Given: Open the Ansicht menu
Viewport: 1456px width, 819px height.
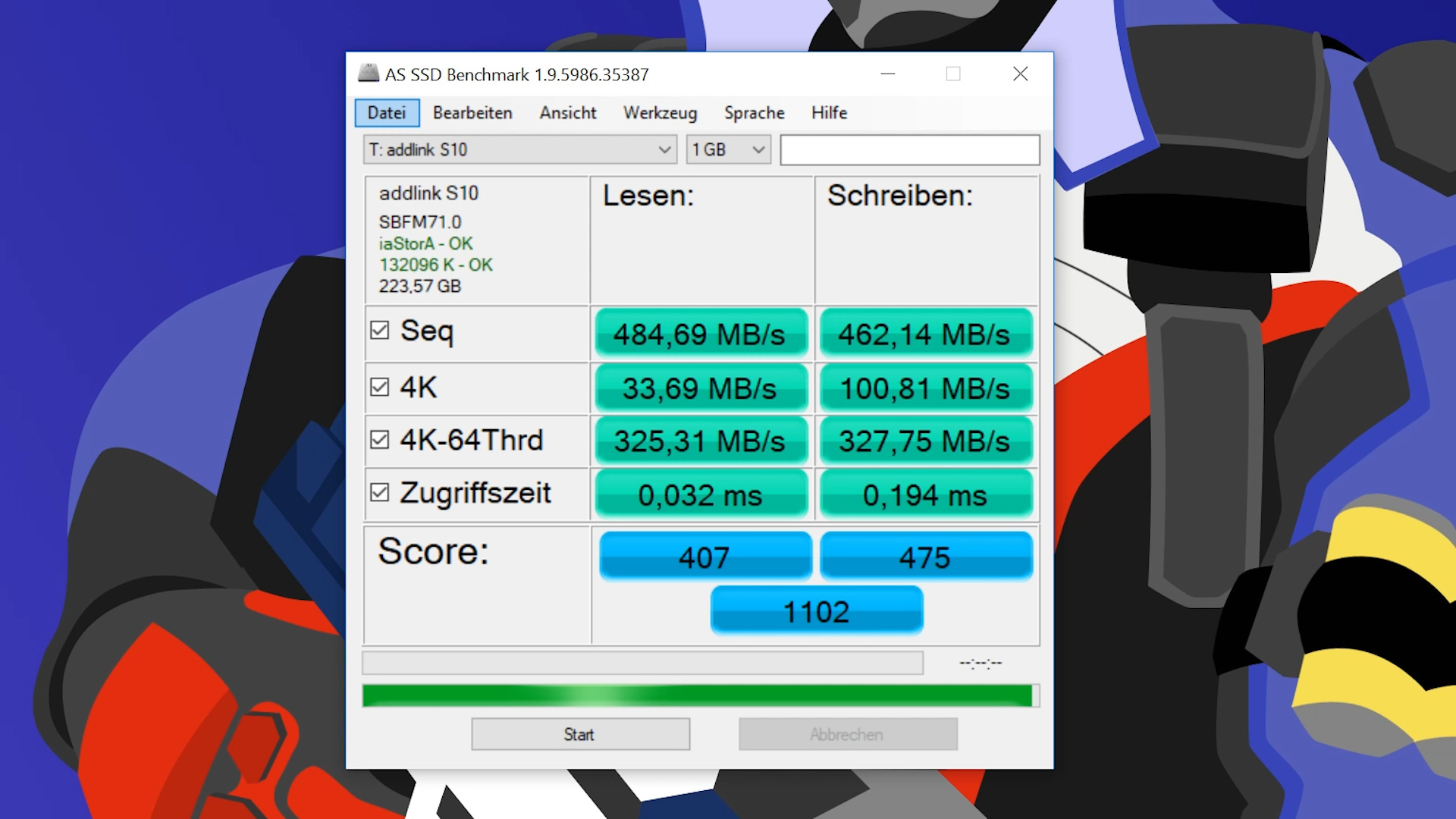Looking at the screenshot, I should coord(568,113).
